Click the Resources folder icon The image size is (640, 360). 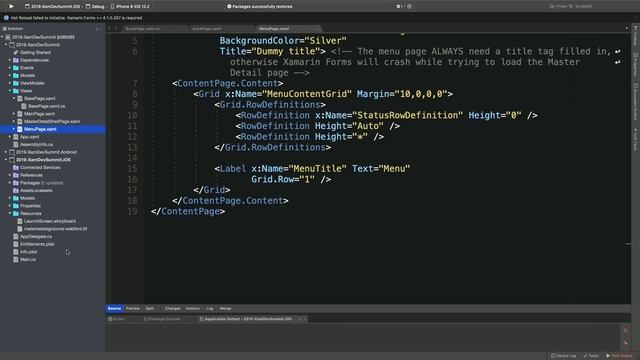[x=16, y=213]
